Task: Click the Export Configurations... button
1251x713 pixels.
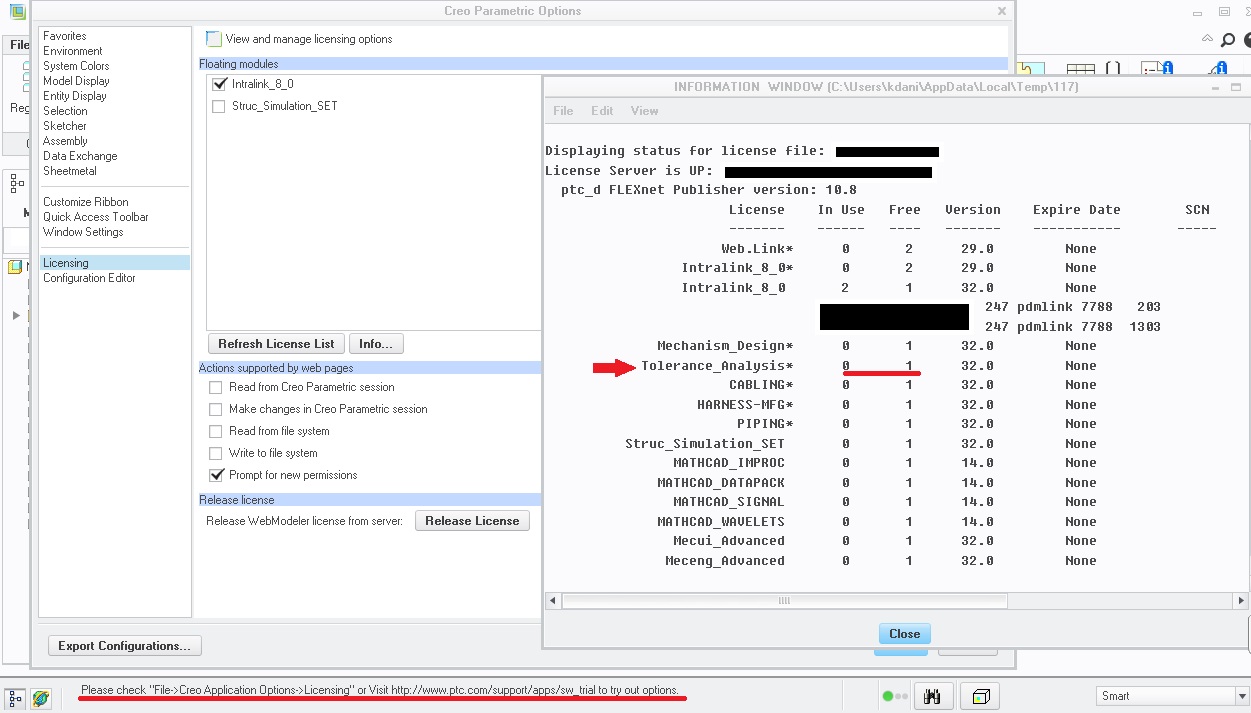Action: 125,646
